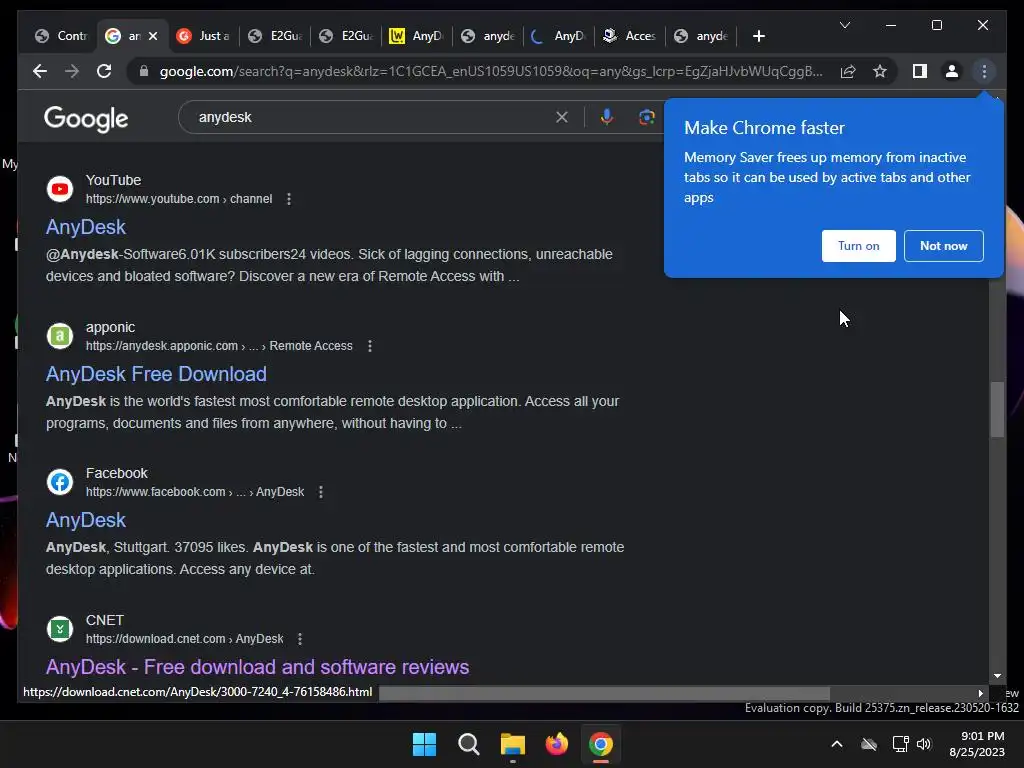Click Chrome icon in the taskbar
1024x768 pixels.
click(601, 744)
